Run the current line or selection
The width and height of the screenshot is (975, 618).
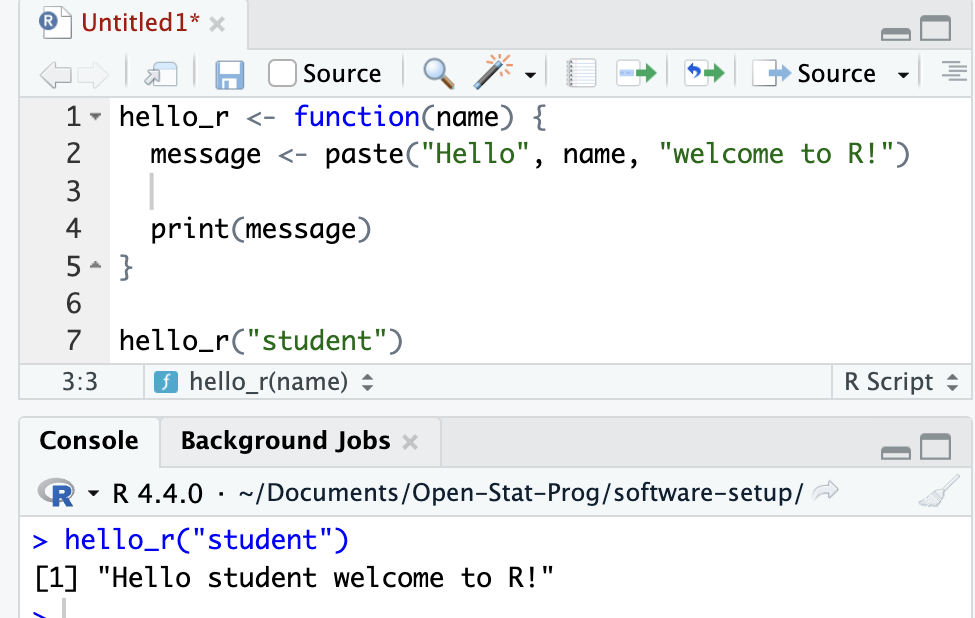point(636,74)
